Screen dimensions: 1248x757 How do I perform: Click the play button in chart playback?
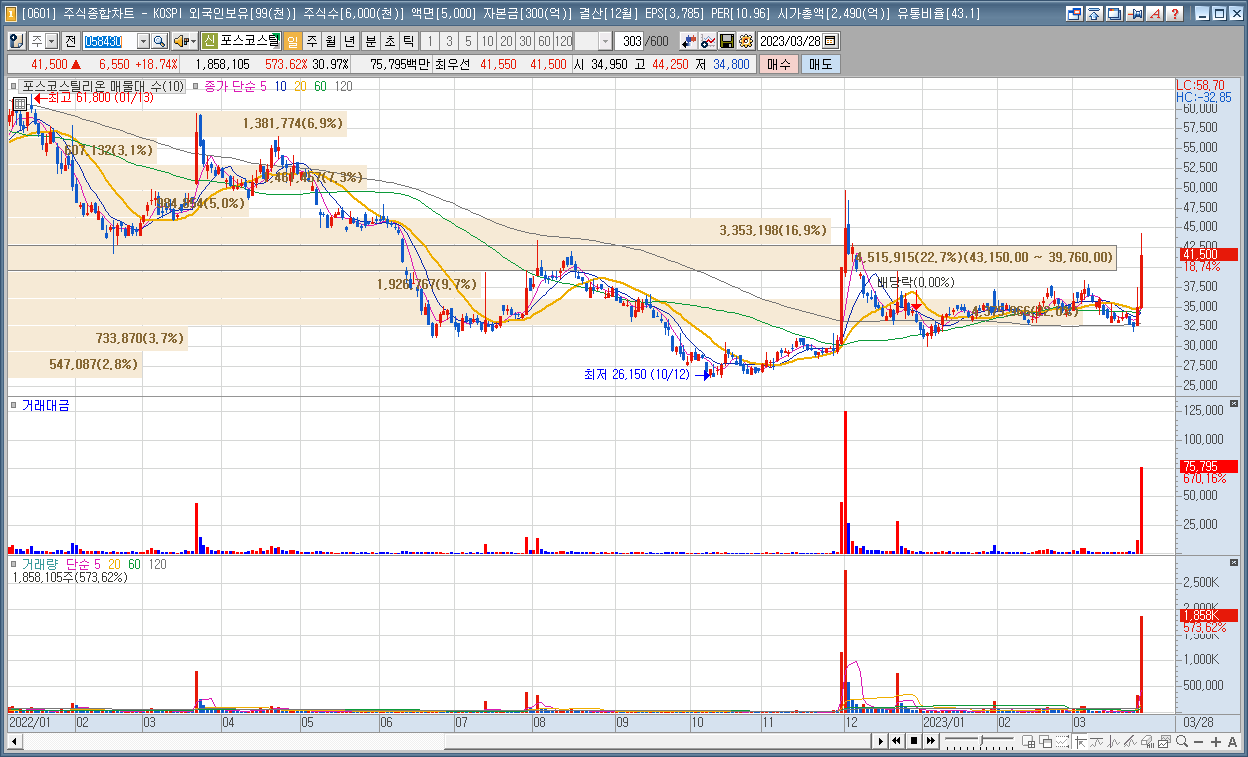[x=881, y=741]
